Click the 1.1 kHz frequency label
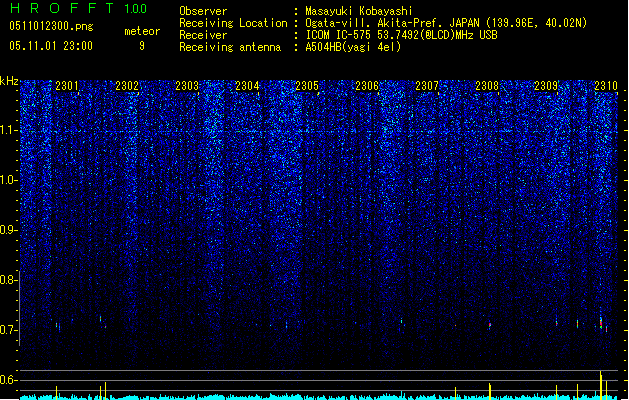The height and width of the screenshot is (400, 629). (x=9, y=130)
